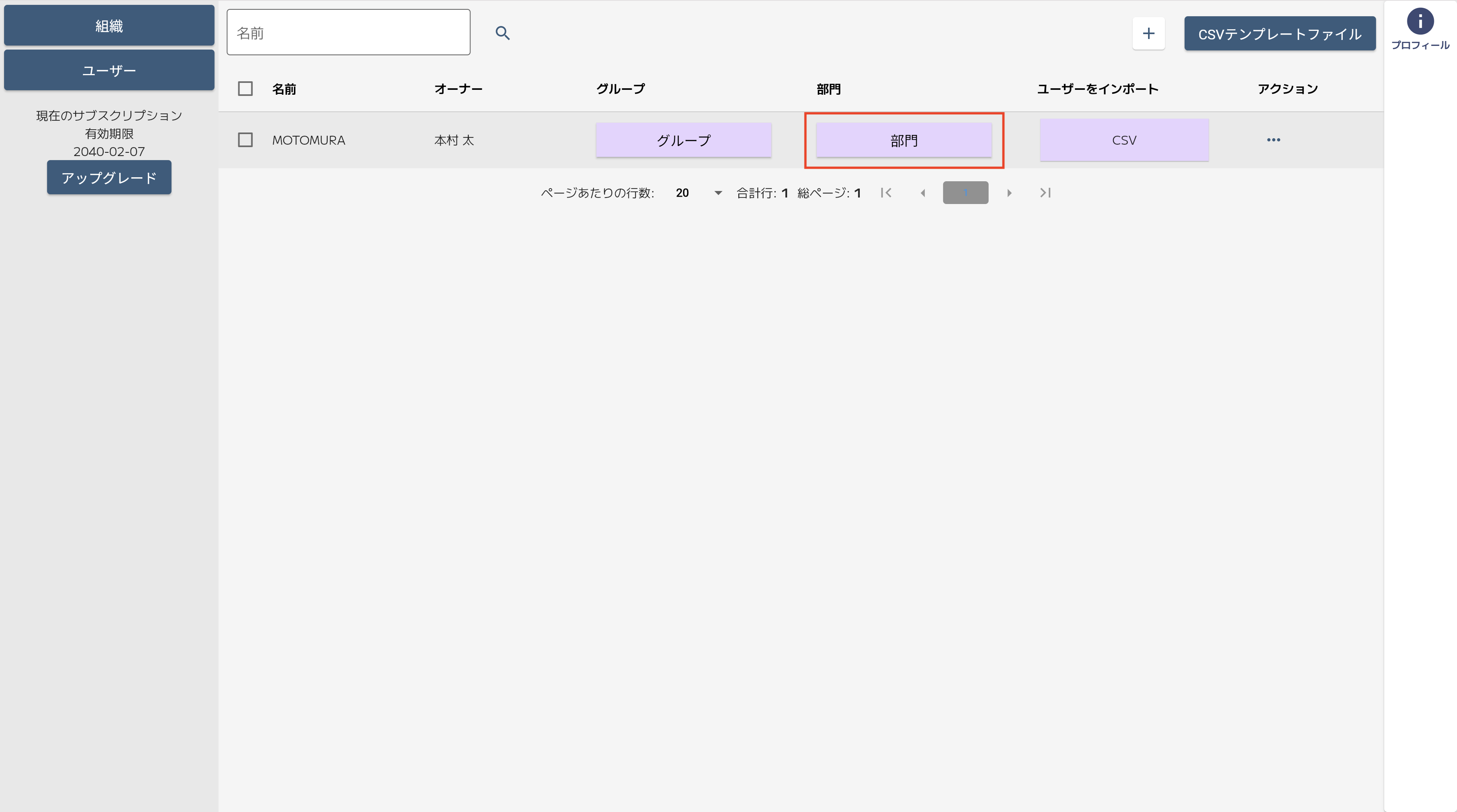Focus the 名前 search input field
The height and width of the screenshot is (812, 1457).
pyautogui.click(x=348, y=33)
